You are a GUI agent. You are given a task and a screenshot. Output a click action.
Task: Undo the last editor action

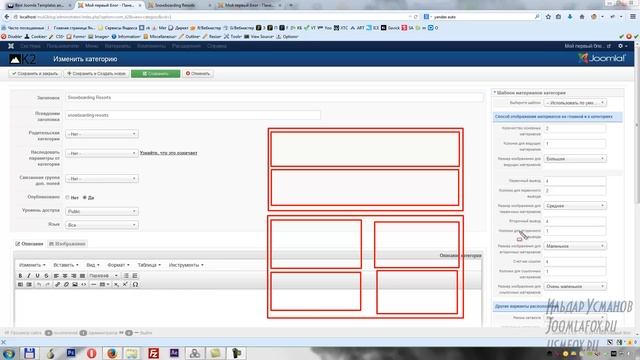[39, 284]
